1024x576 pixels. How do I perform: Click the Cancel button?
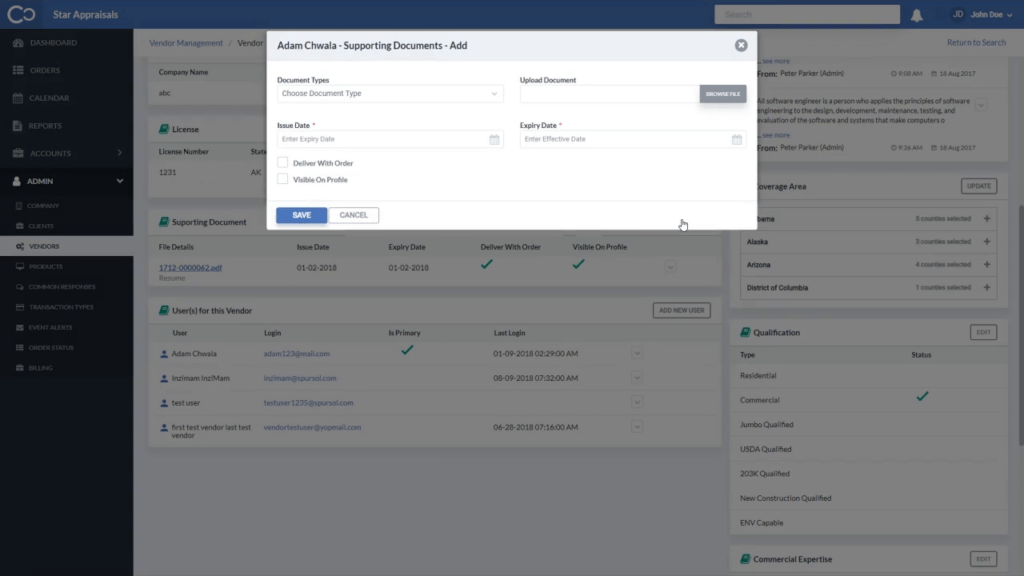[x=353, y=215]
